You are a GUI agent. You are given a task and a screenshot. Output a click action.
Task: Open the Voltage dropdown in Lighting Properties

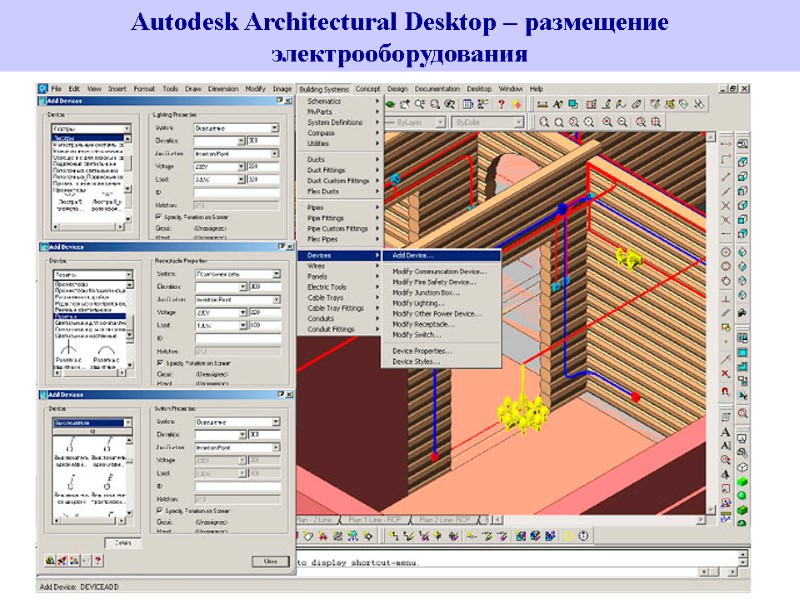click(241, 167)
